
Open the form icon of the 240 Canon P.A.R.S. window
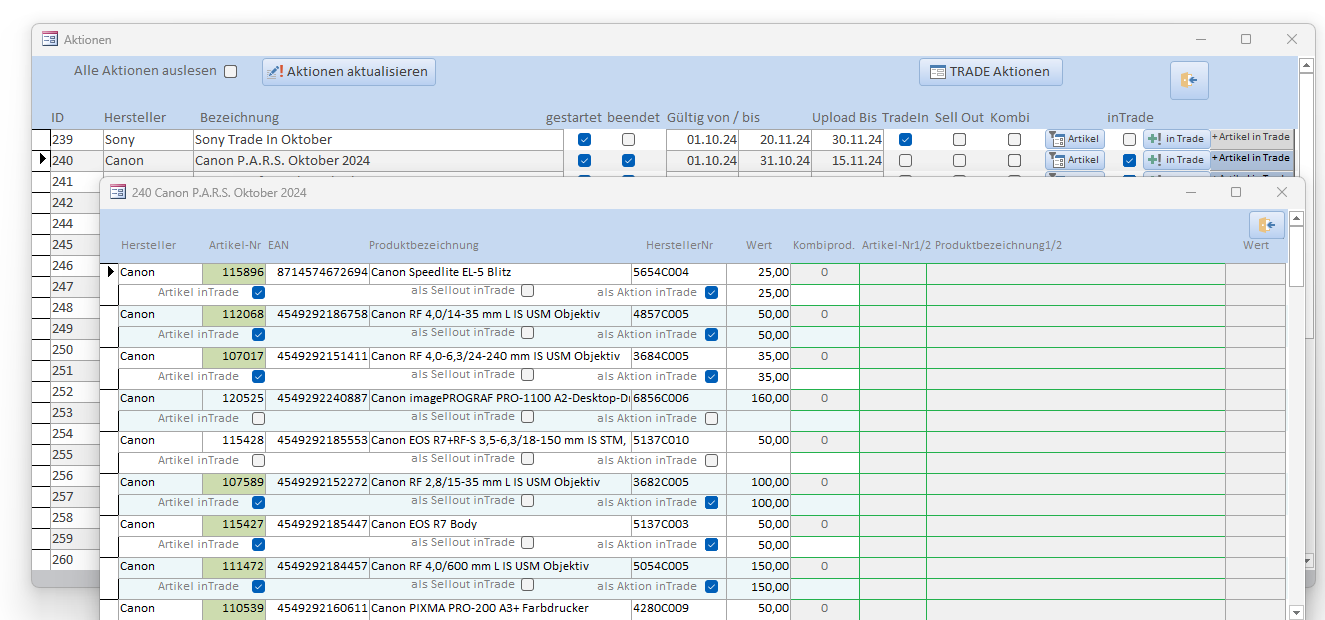[118, 192]
